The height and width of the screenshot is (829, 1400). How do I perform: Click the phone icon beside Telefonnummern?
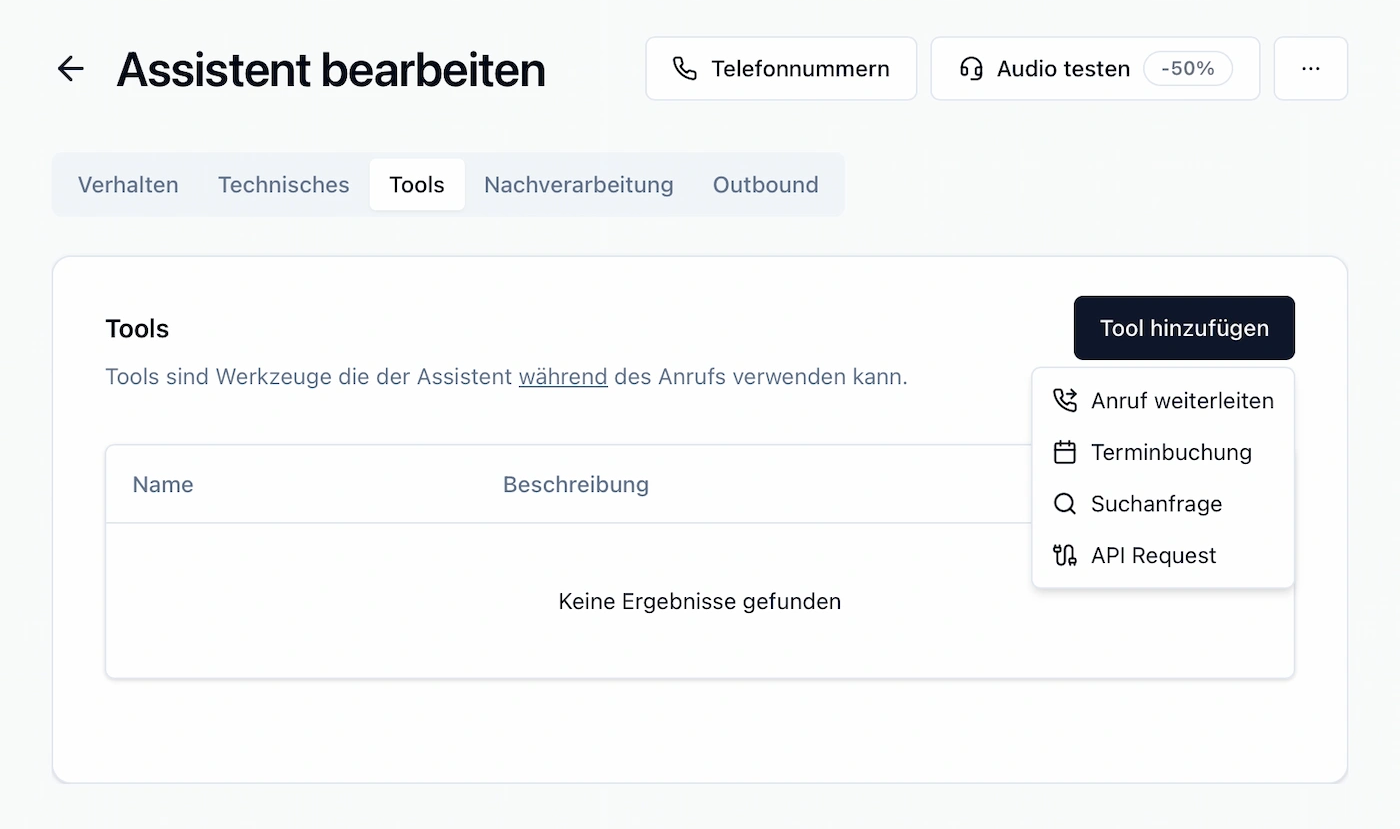click(x=685, y=68)
